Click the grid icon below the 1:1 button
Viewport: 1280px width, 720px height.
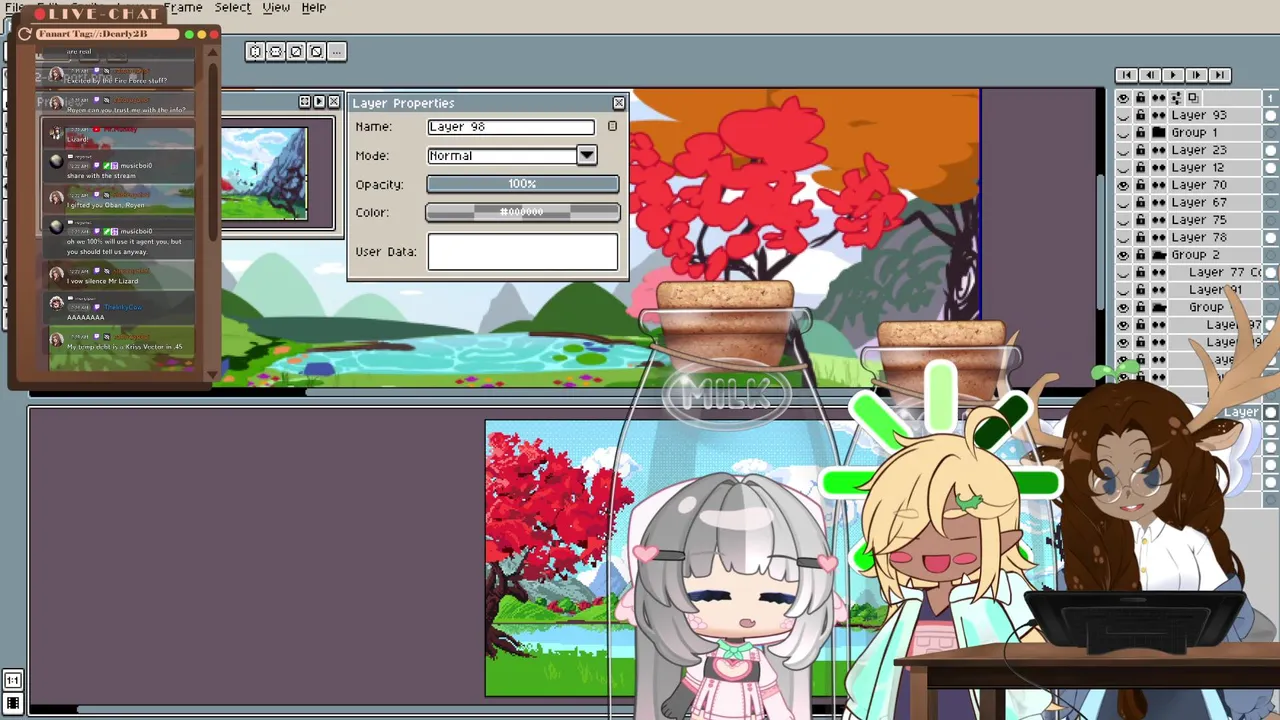point(13,704)
